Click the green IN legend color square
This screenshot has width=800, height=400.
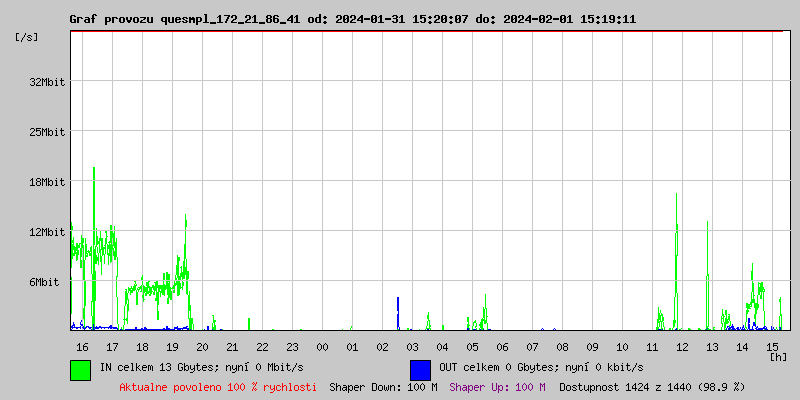pos(80,369)
